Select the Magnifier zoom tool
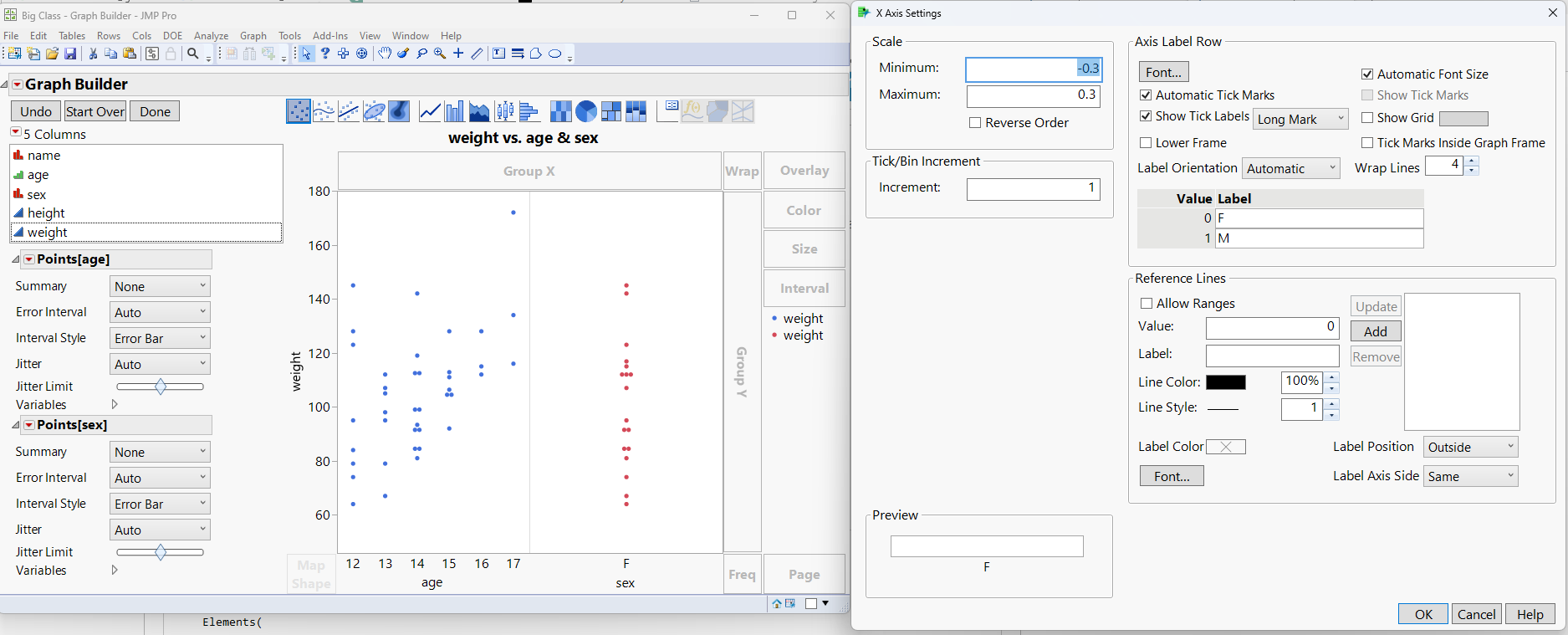The height and width of the screenshot is (635, 1568). 440,54
